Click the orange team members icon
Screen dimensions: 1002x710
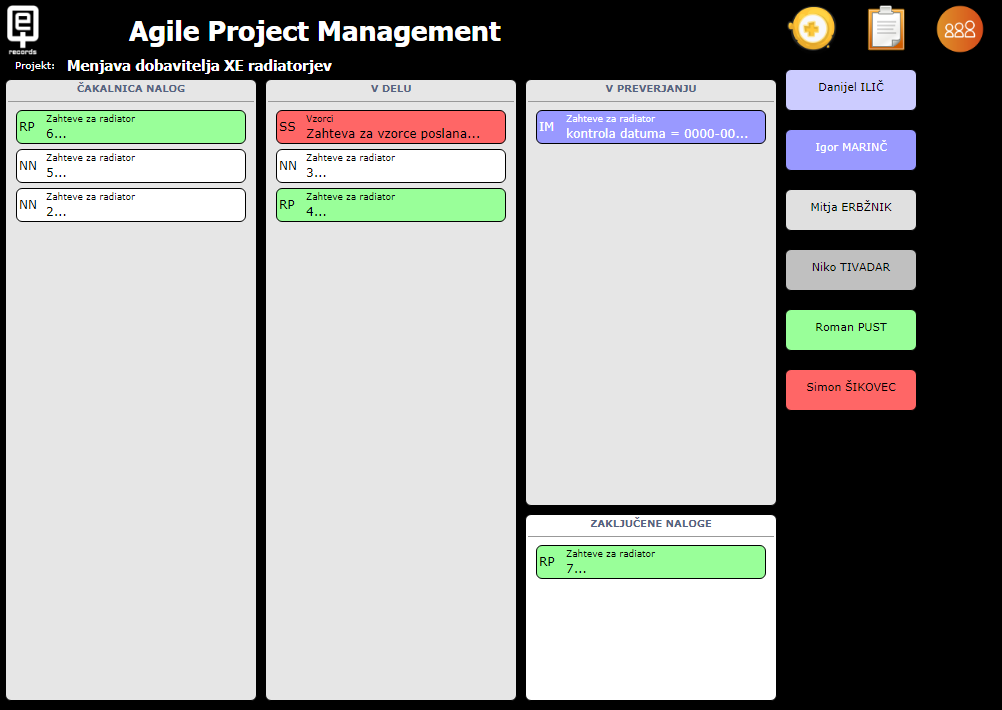(959, 29)
